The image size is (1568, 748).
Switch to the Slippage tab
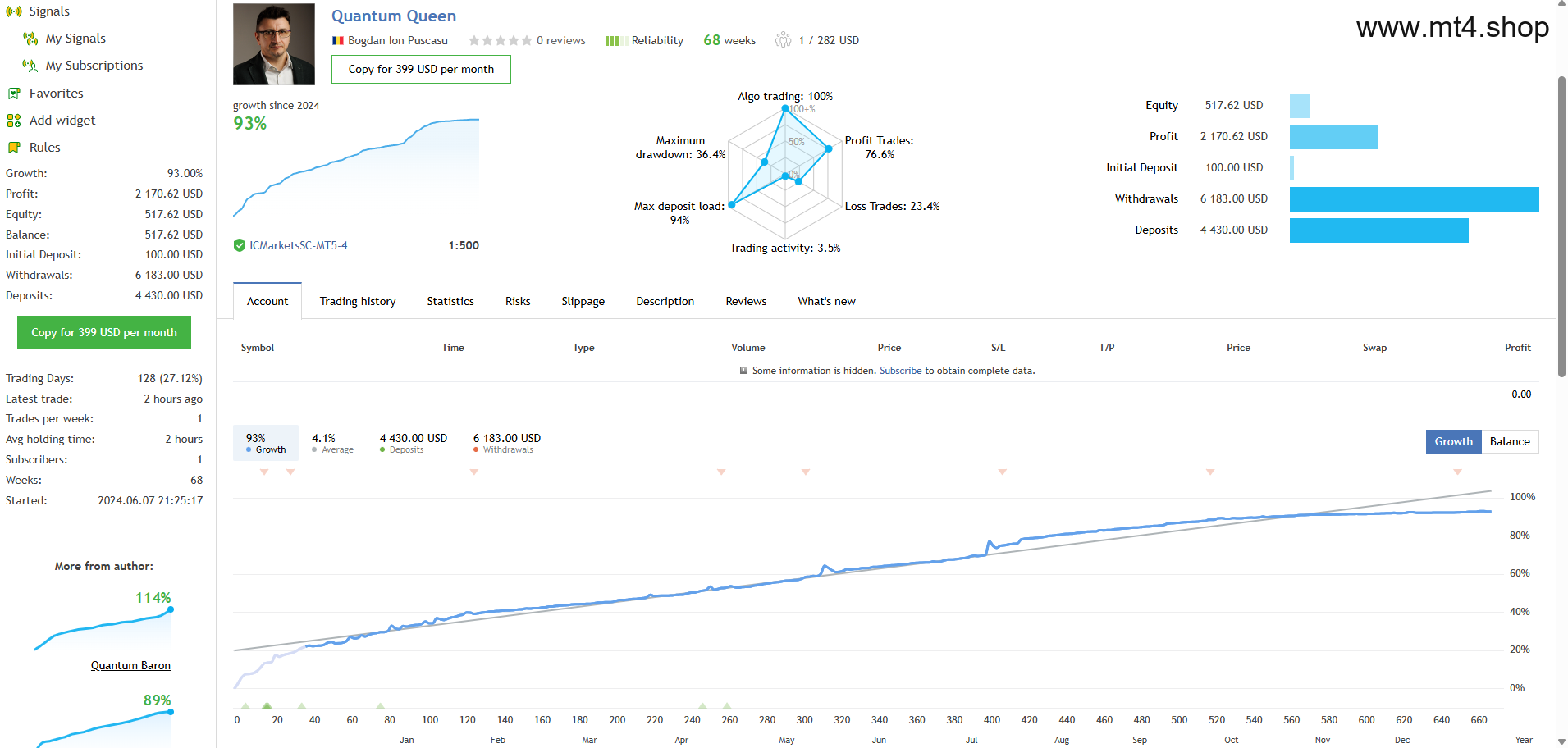[x=583, y=301]
